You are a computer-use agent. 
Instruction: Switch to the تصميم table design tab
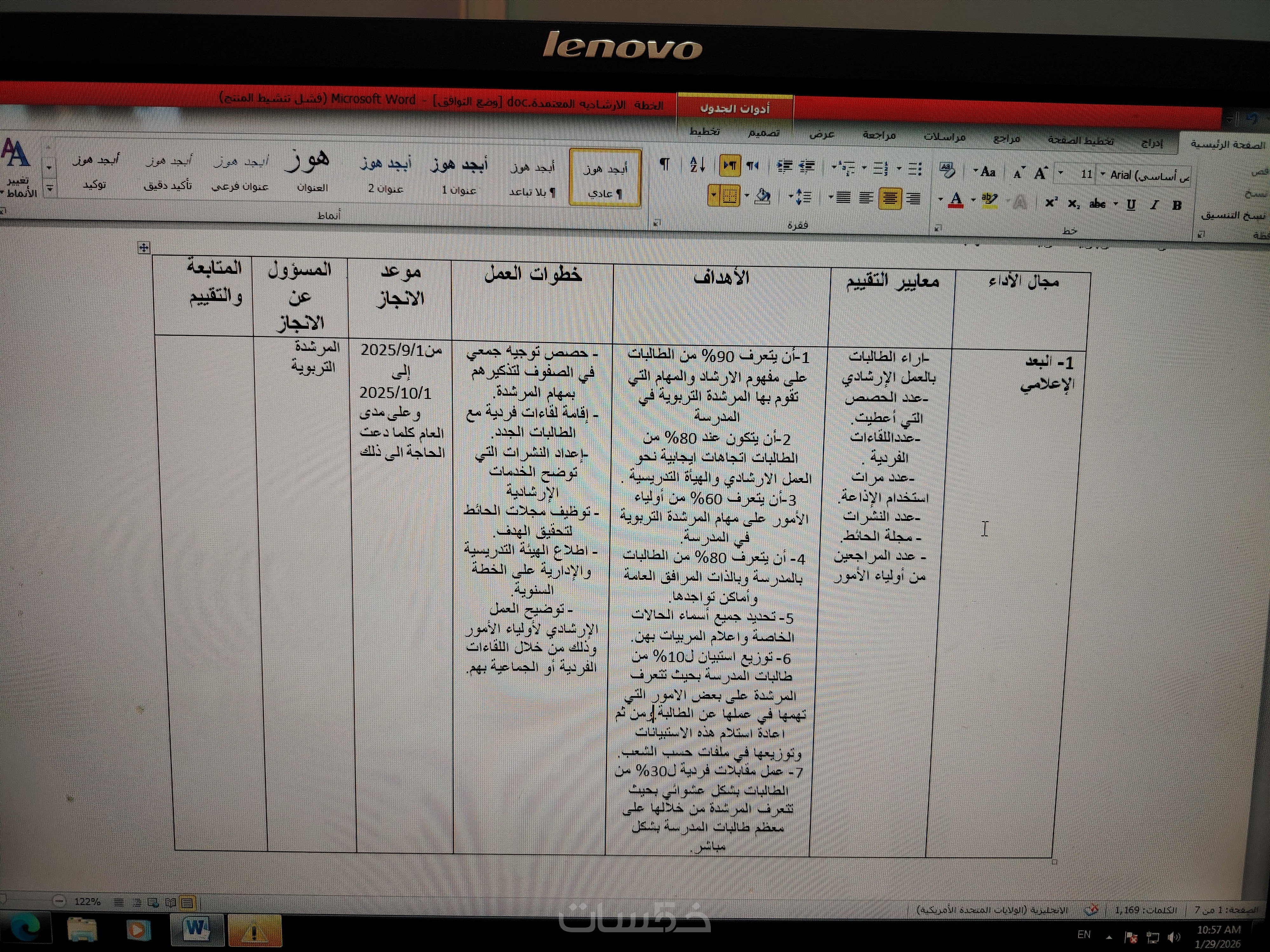pos(764,133)
